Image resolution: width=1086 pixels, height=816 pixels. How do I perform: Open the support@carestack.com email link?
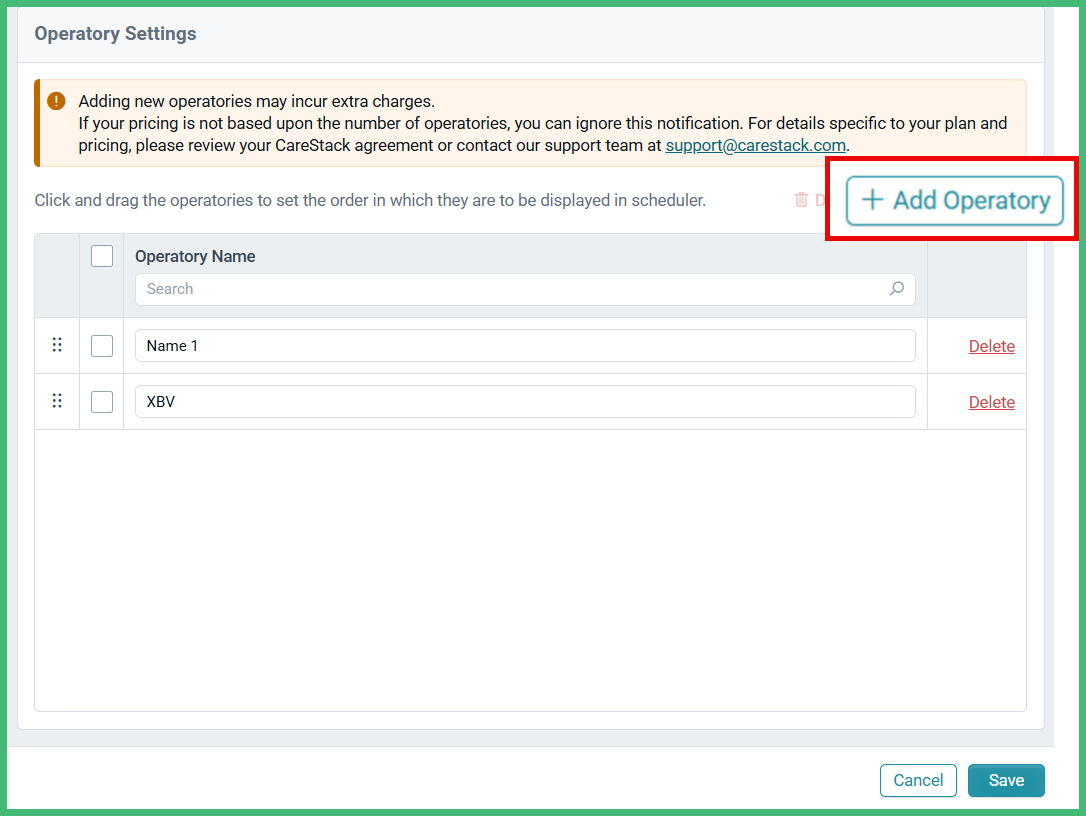point(755,145)
